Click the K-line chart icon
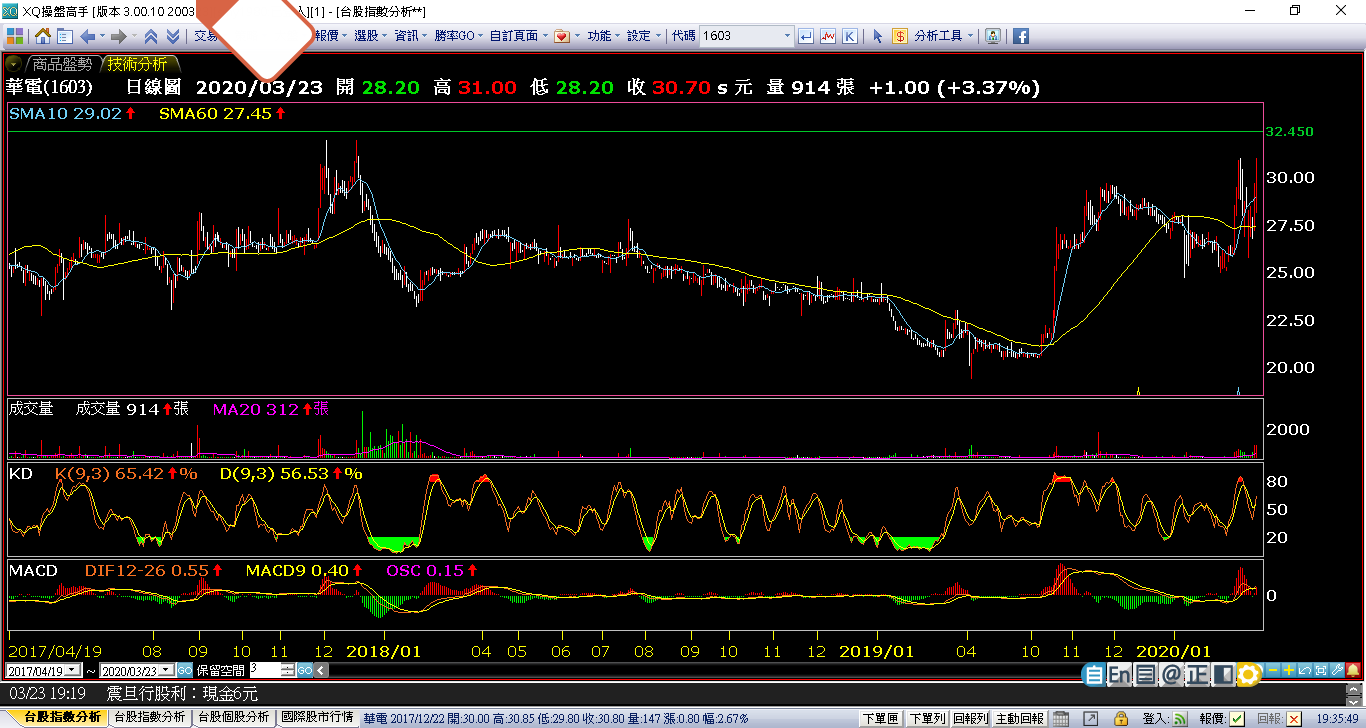The width and height of the screenshot is (1366, 728). click(x=850, y=36)
